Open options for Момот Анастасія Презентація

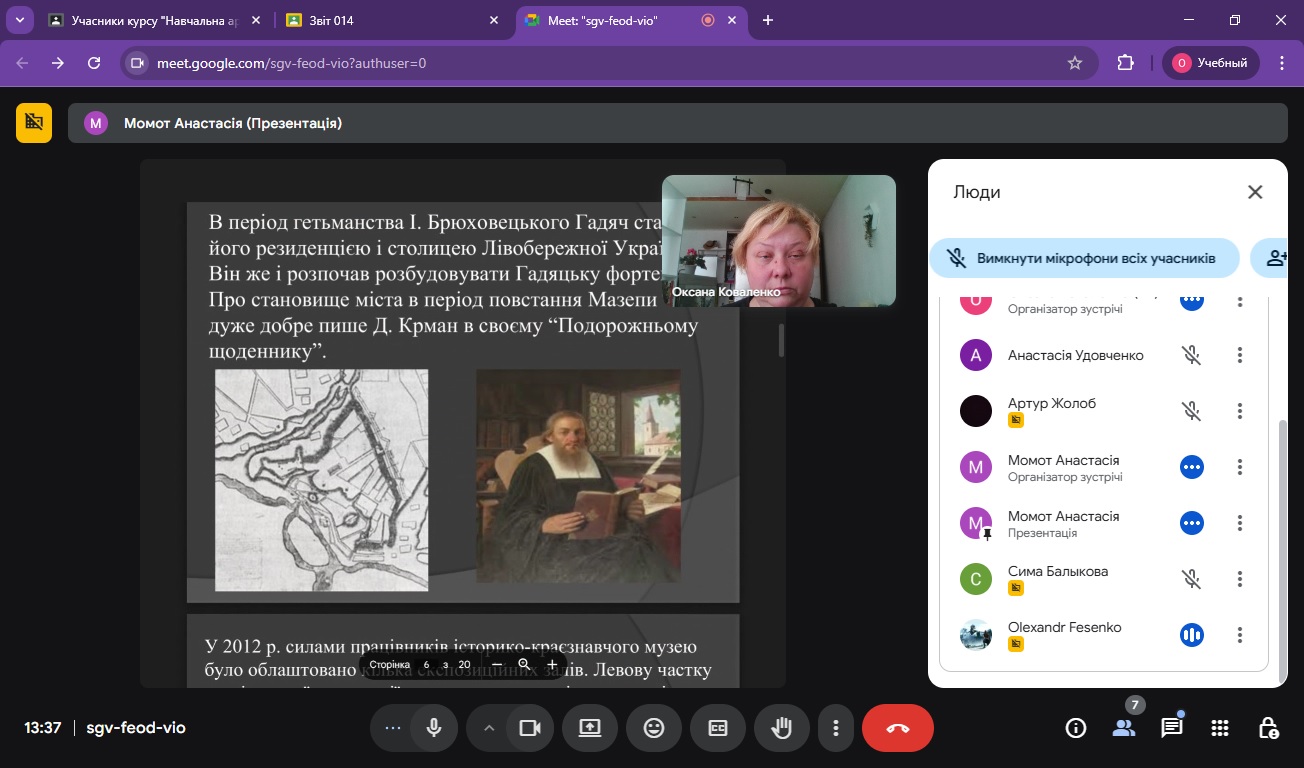1239,523
